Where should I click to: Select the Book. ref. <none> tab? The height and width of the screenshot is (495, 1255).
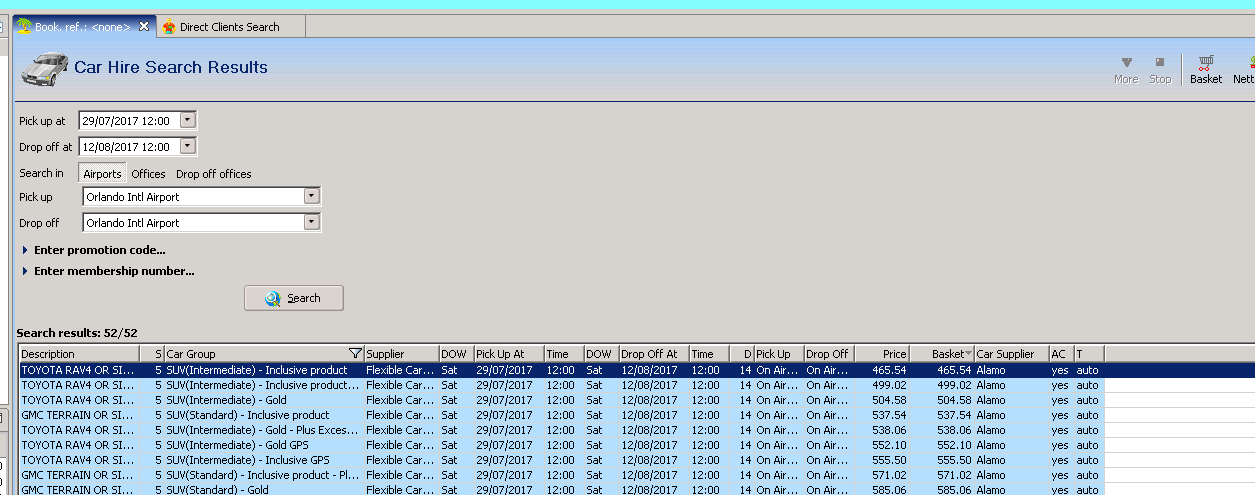(x=83, y=27)
